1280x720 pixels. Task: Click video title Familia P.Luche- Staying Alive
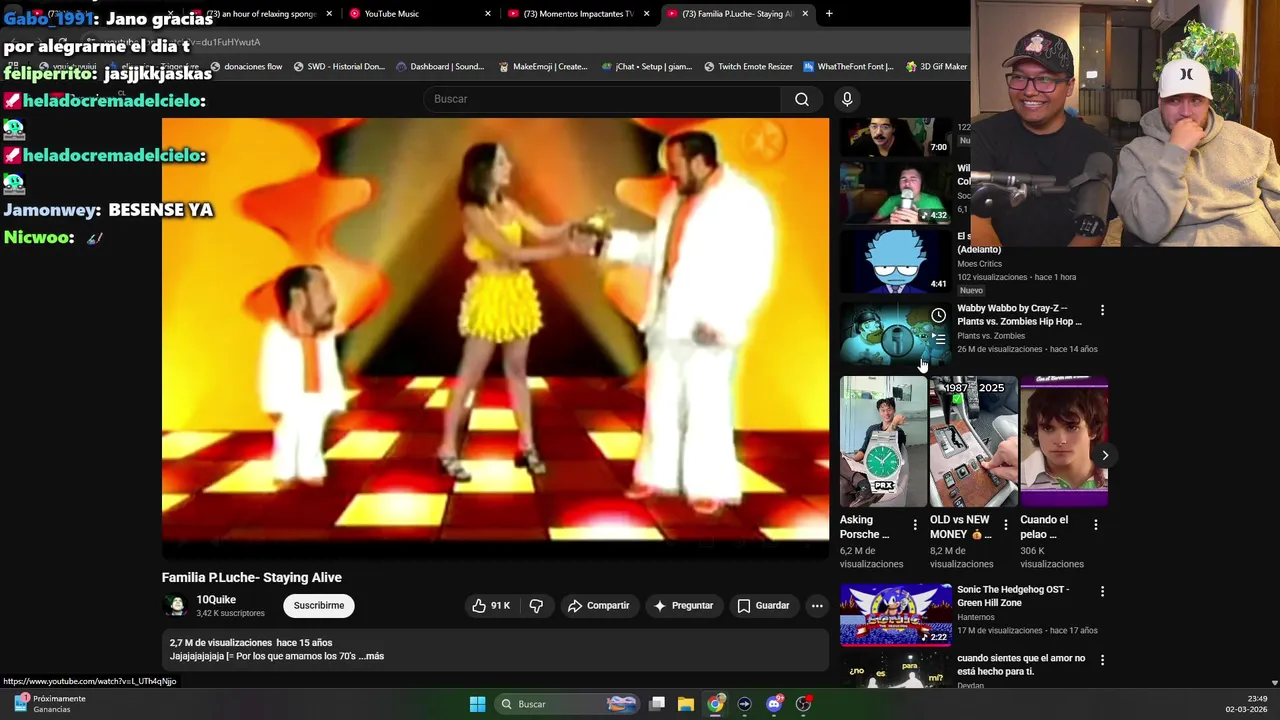[252, 577]
